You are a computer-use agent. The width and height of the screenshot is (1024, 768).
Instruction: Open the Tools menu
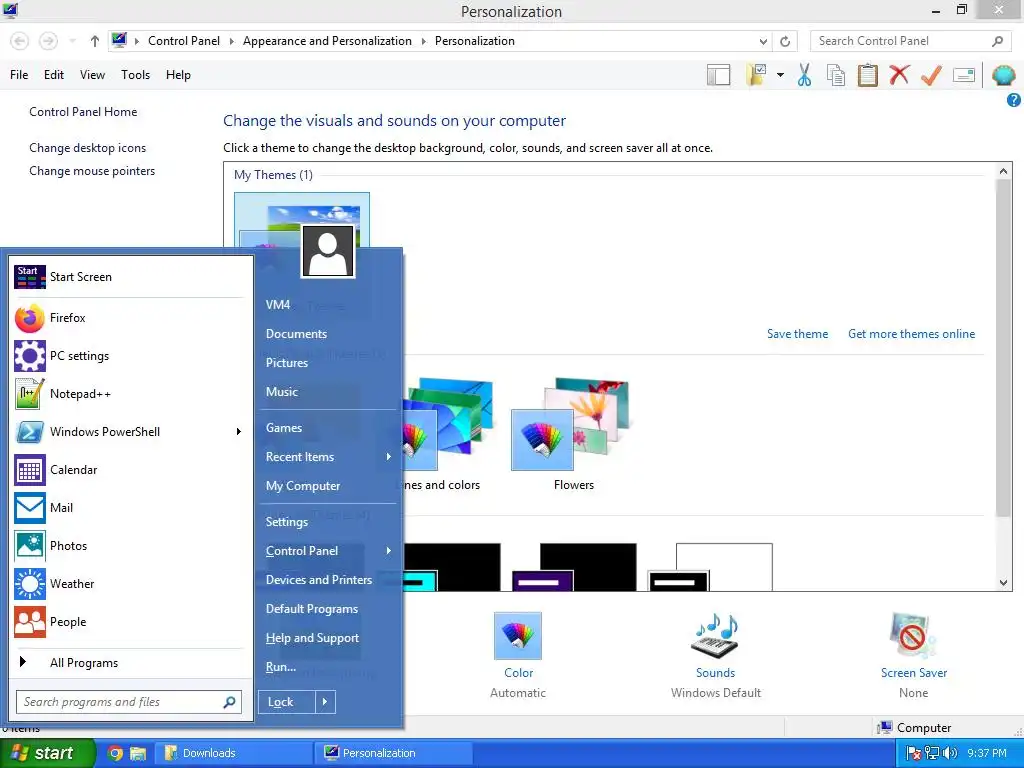pos(135,75)
